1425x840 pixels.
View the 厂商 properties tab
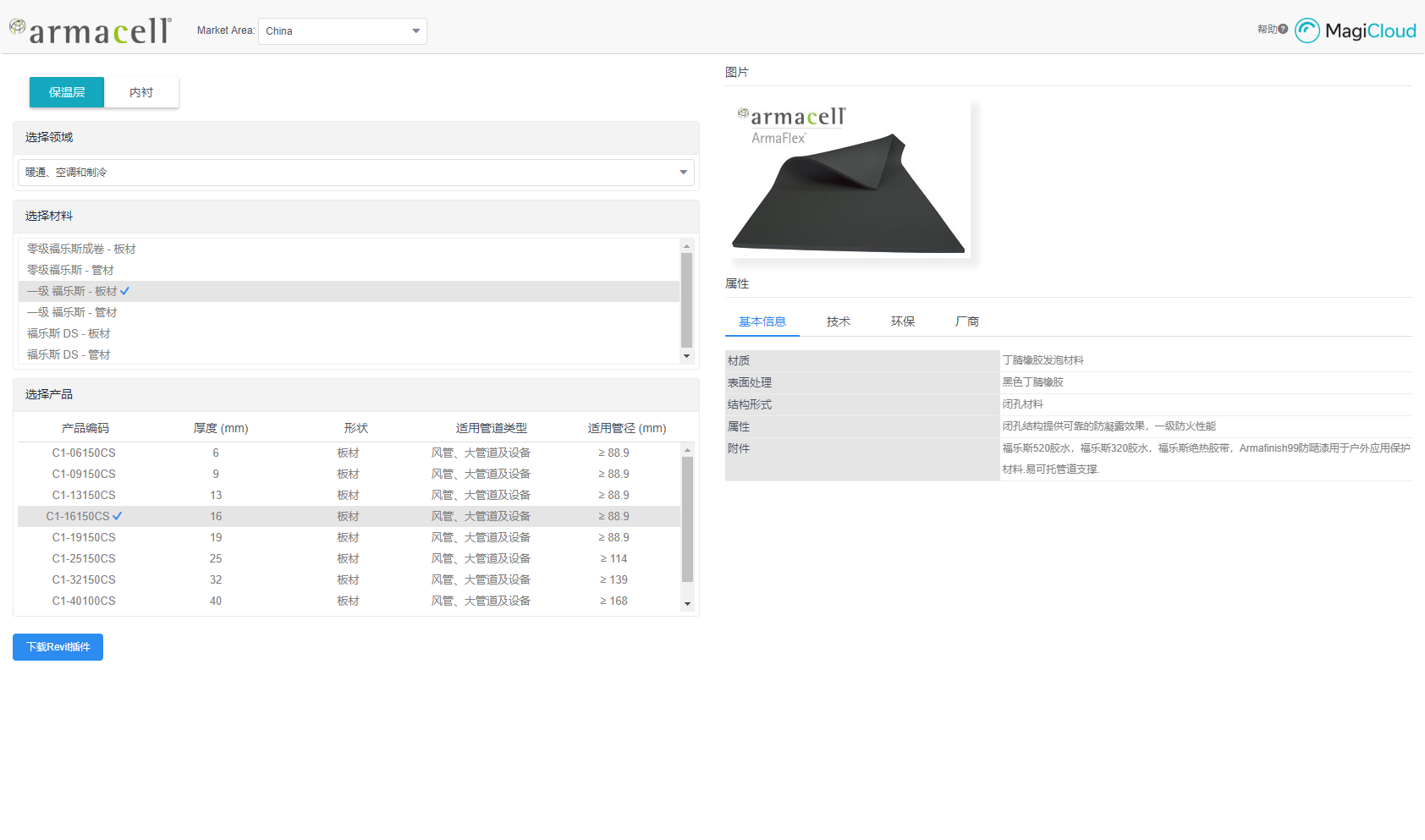pyautogui.click(x=966, y=321)
